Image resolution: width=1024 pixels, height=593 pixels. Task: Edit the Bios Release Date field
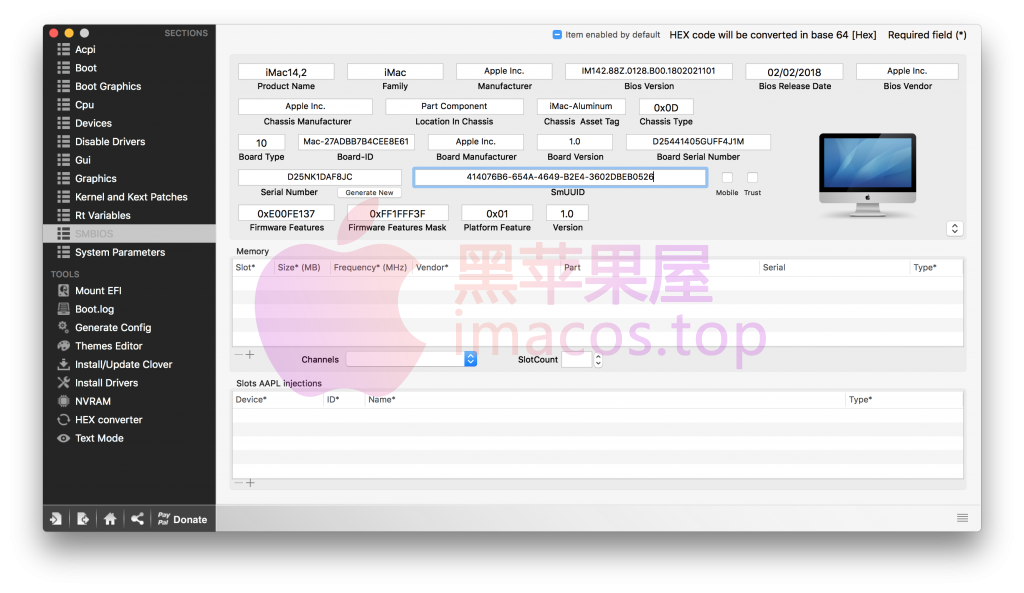click(x=794, y=72)
